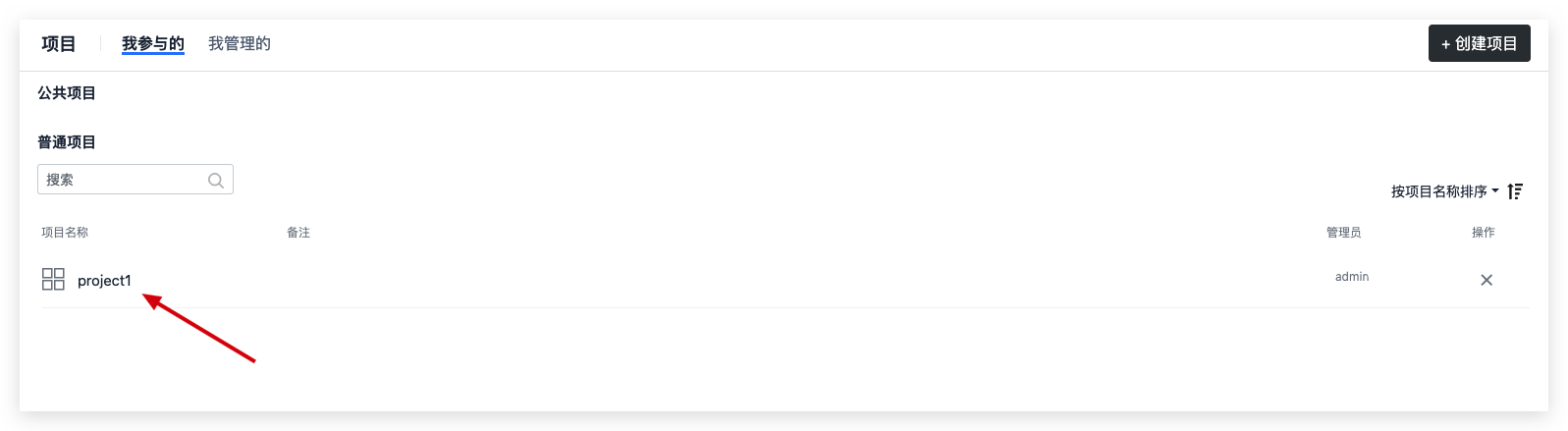Open the 按项目名称排序 sort dropdown

(x=1438, y=191)
